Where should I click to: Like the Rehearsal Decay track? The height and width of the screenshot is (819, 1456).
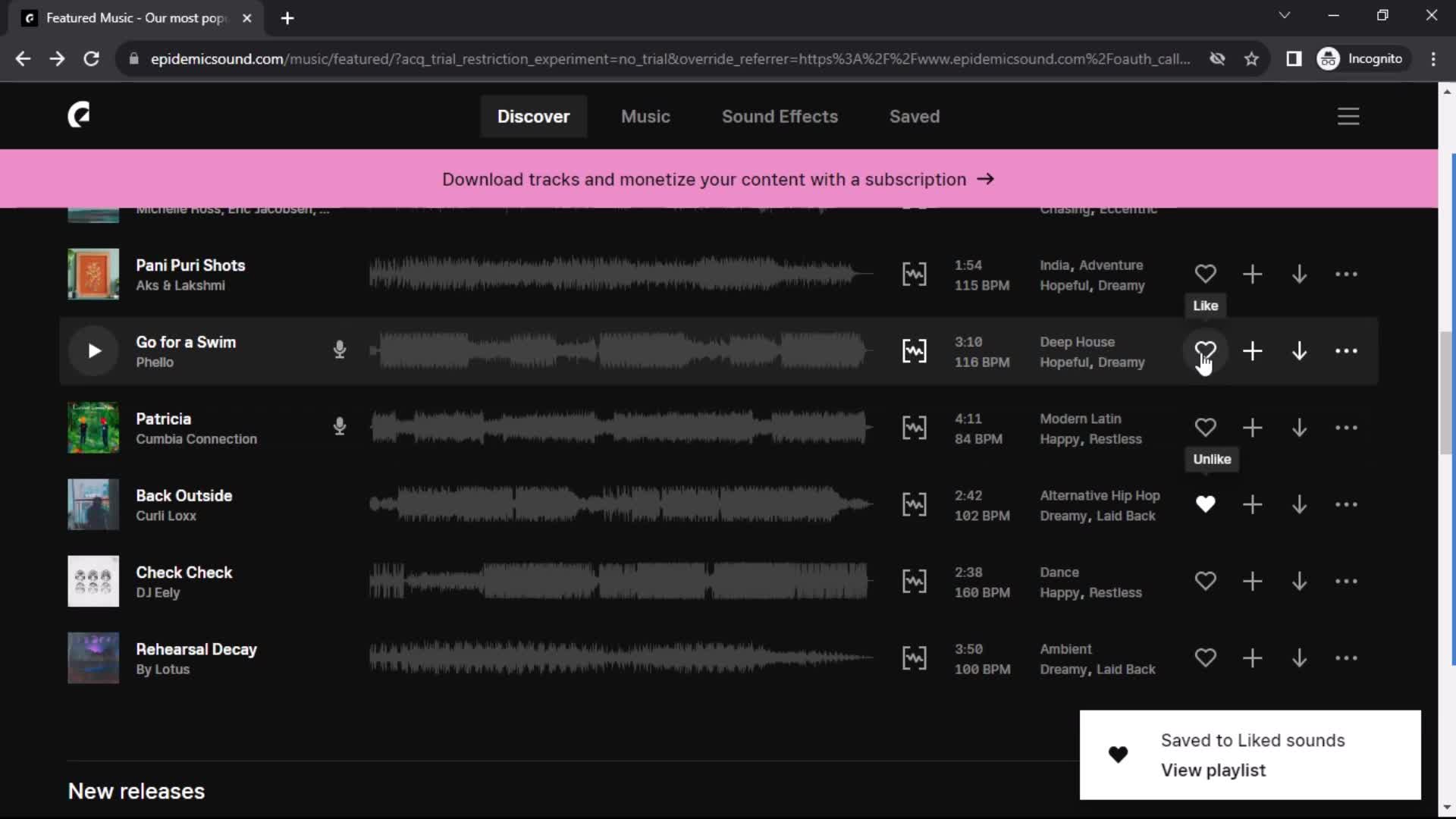(1205, 657)
